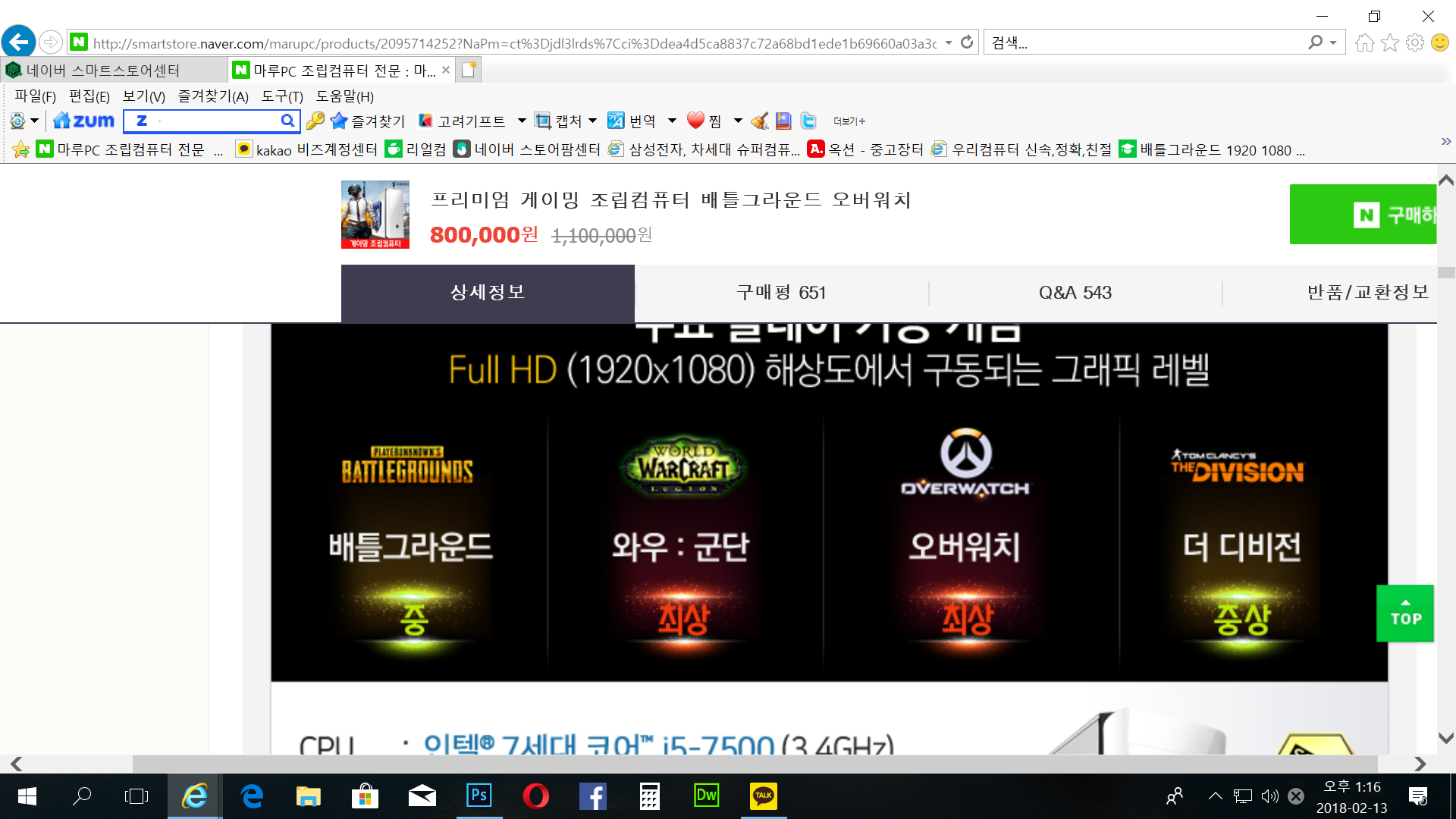Click the product thumbnail image
The image size is (1456, 819).
(375, 215)
